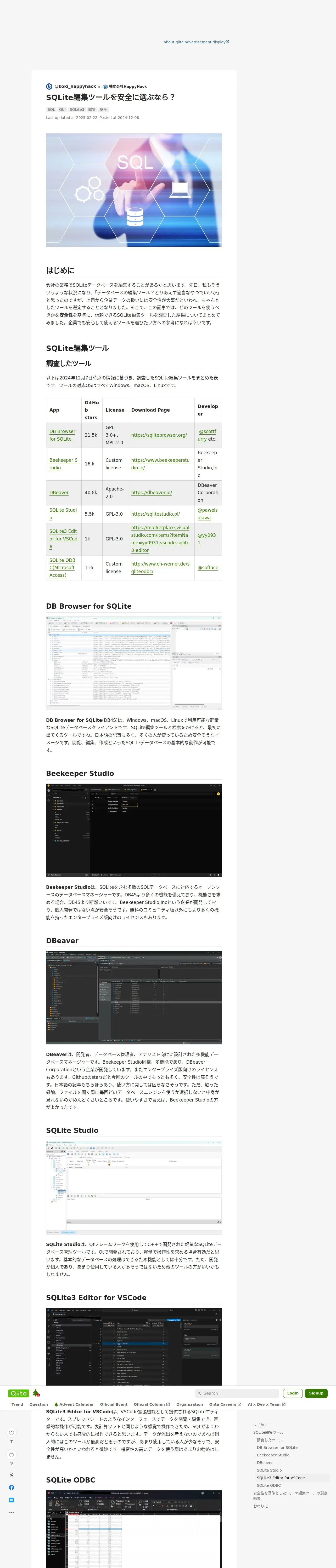Open the marketplace.visualstudio.com download link
The width and height of the screenshot is (336, 1568).
point(160,539)
